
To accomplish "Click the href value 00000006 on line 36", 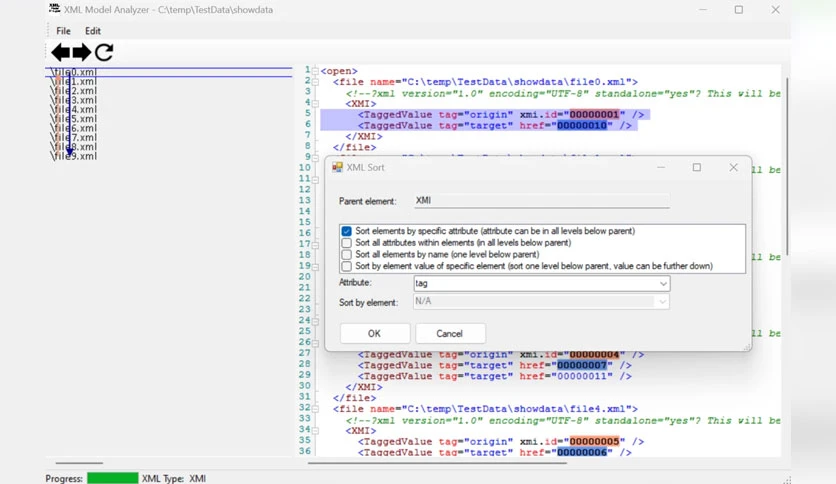I will pyautogui.click(x=582, y=452).
